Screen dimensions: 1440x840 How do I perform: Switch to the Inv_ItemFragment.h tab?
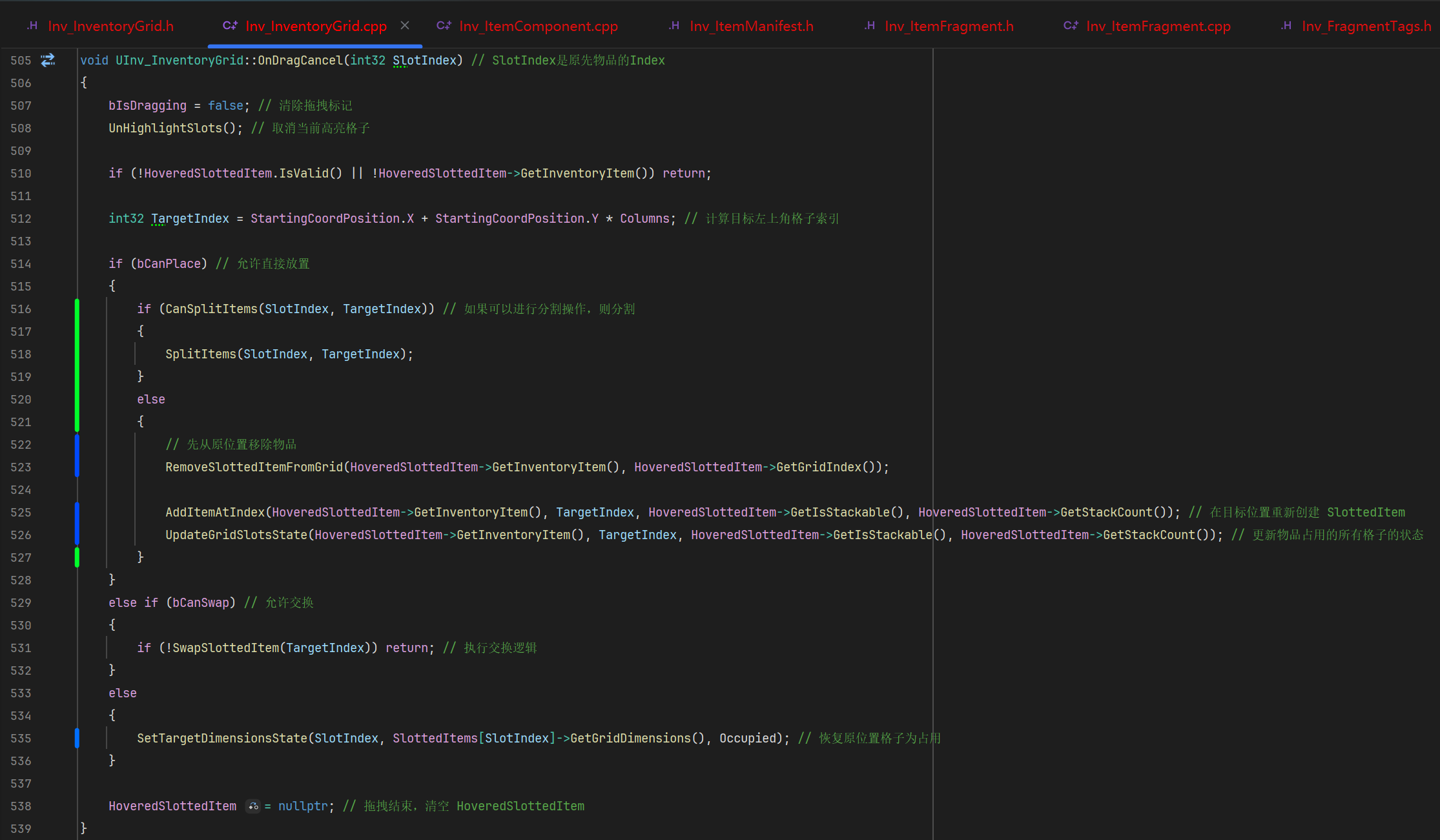point(949,26)
